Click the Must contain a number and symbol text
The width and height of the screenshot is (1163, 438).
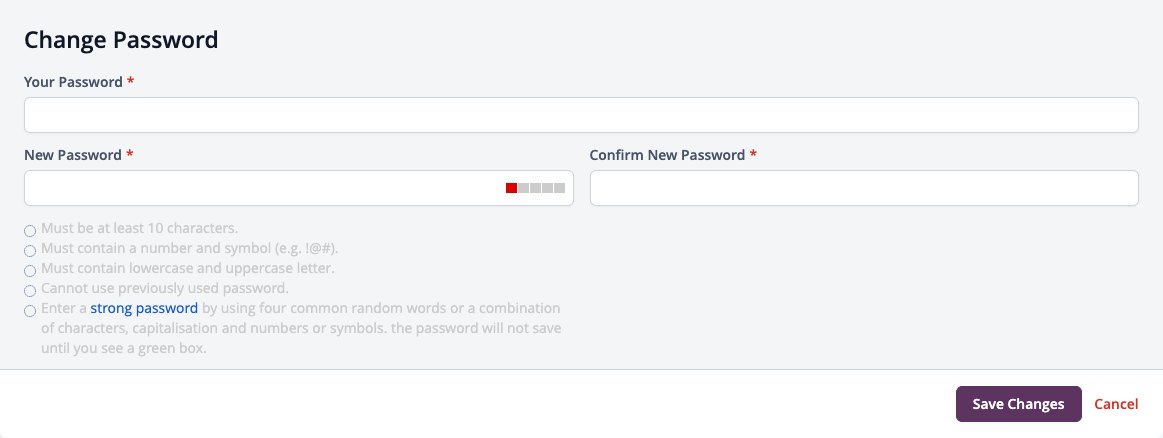pos(189,248)
